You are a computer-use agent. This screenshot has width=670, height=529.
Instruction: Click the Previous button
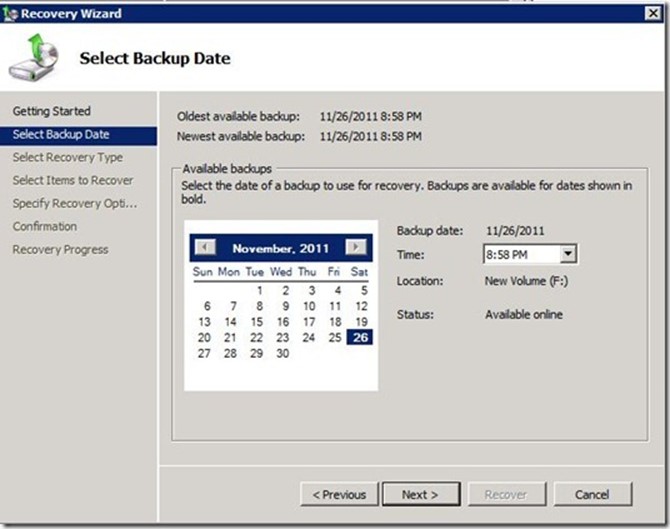click(x=339, y=494)
